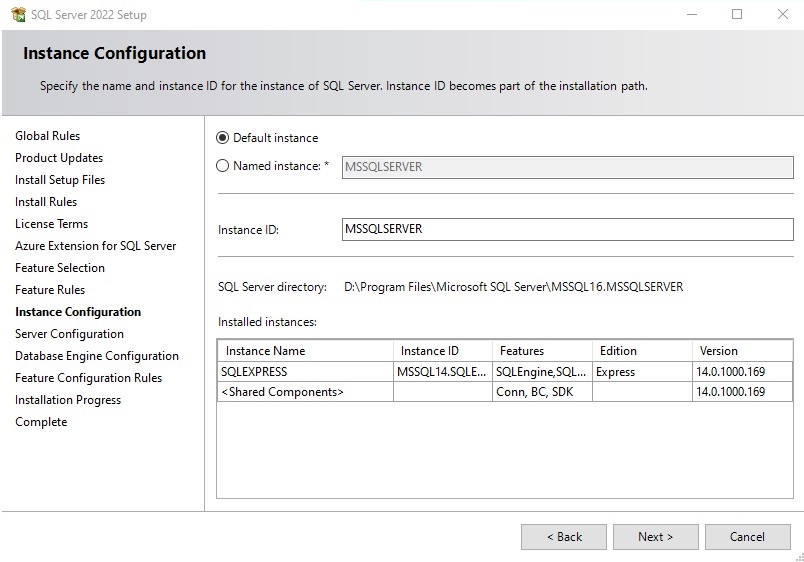This screenshot has width=804, height=562.
Task: Minimize the SQL Server Setup window
Action: point(690,15)
